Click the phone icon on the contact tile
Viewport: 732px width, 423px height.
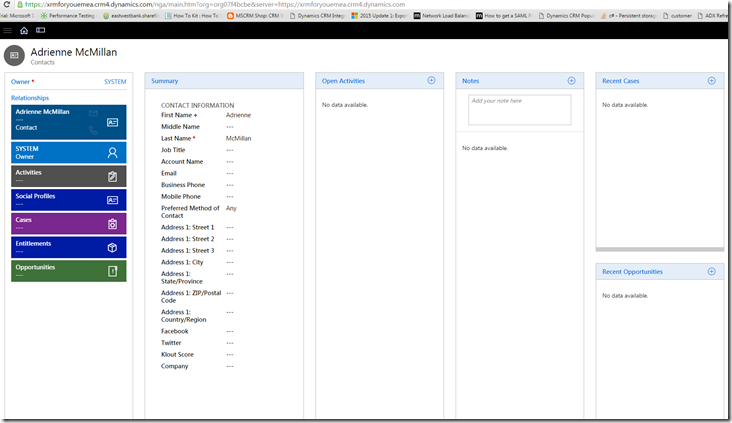point(93,130)
